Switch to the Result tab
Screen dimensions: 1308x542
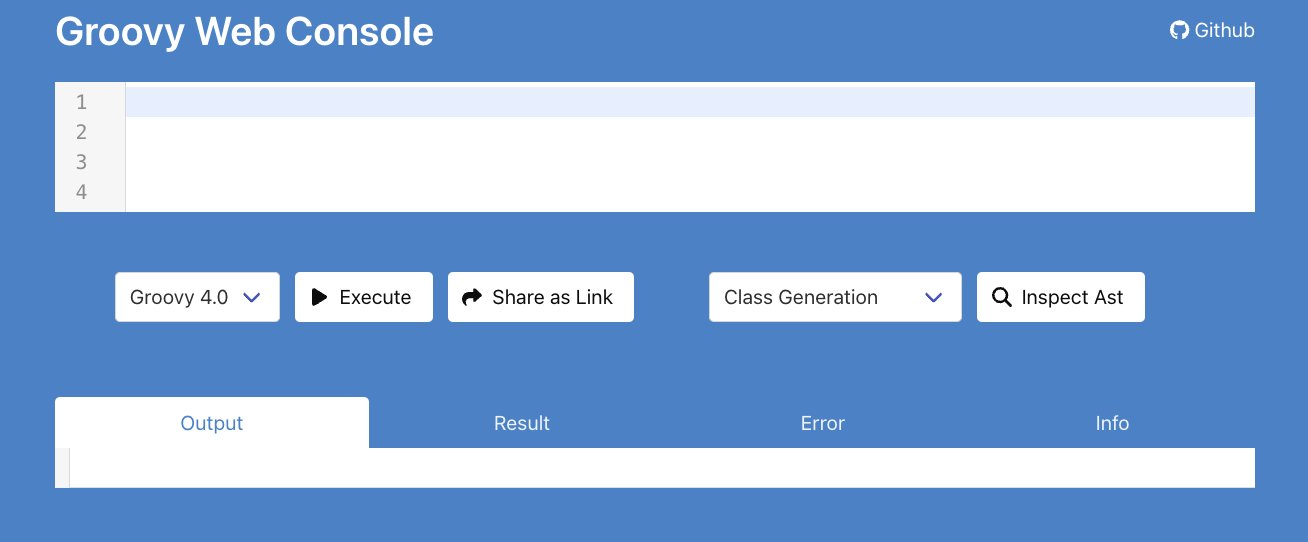[x=522, y=423]
